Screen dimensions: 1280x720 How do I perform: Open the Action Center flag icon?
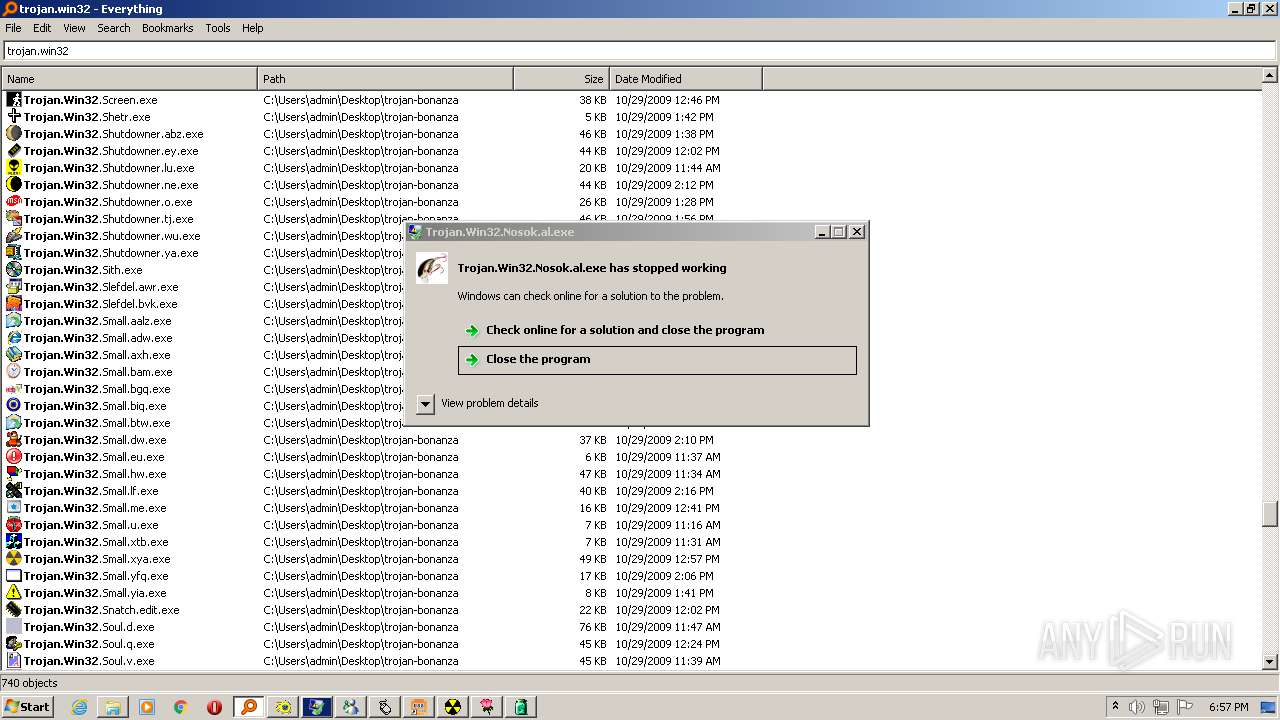1185,707
